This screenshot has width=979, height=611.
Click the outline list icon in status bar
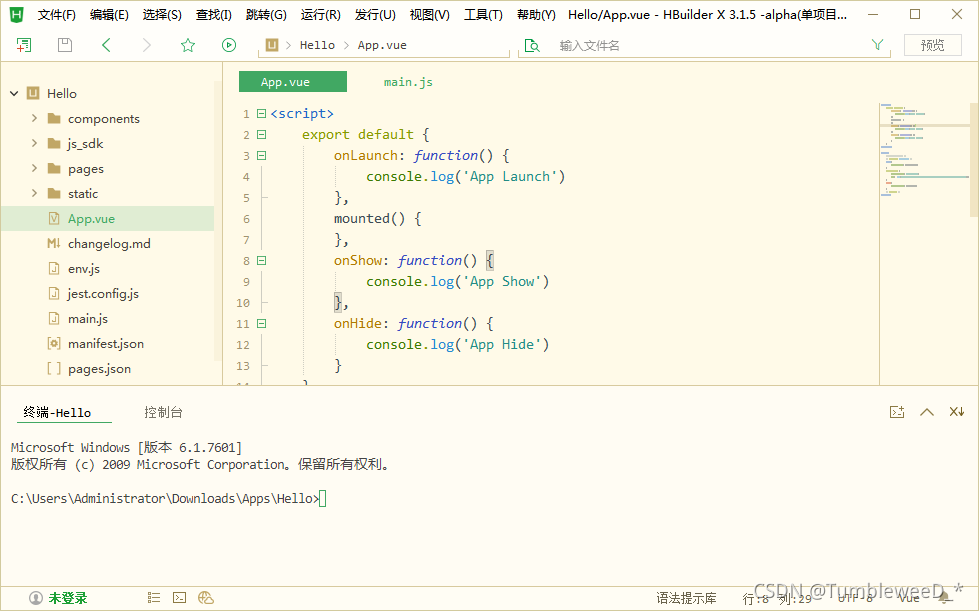point(153,596)
